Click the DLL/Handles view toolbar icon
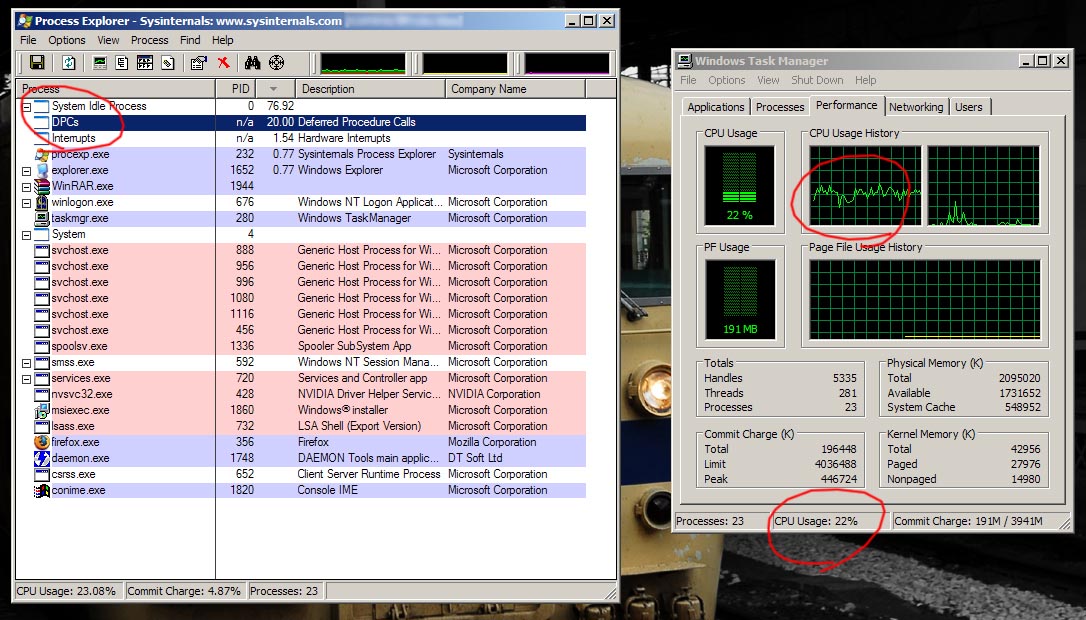The height and width of the screenshot is (620, 1086). (x=168, y=63)
